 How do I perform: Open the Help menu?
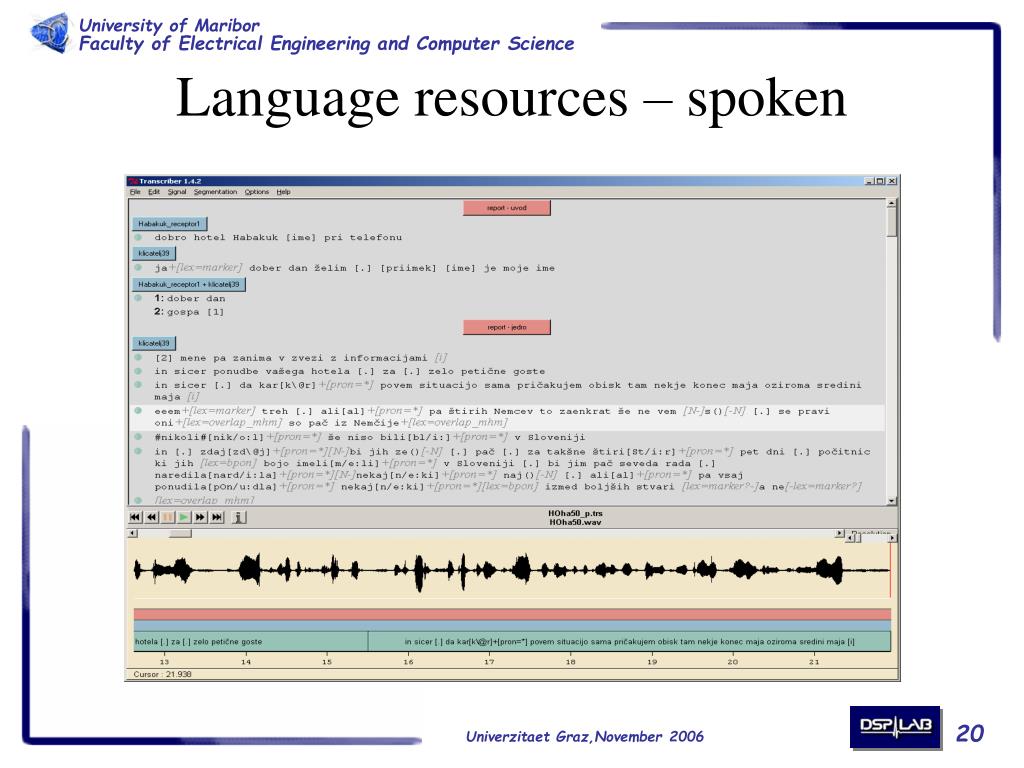tap(283, 192)
